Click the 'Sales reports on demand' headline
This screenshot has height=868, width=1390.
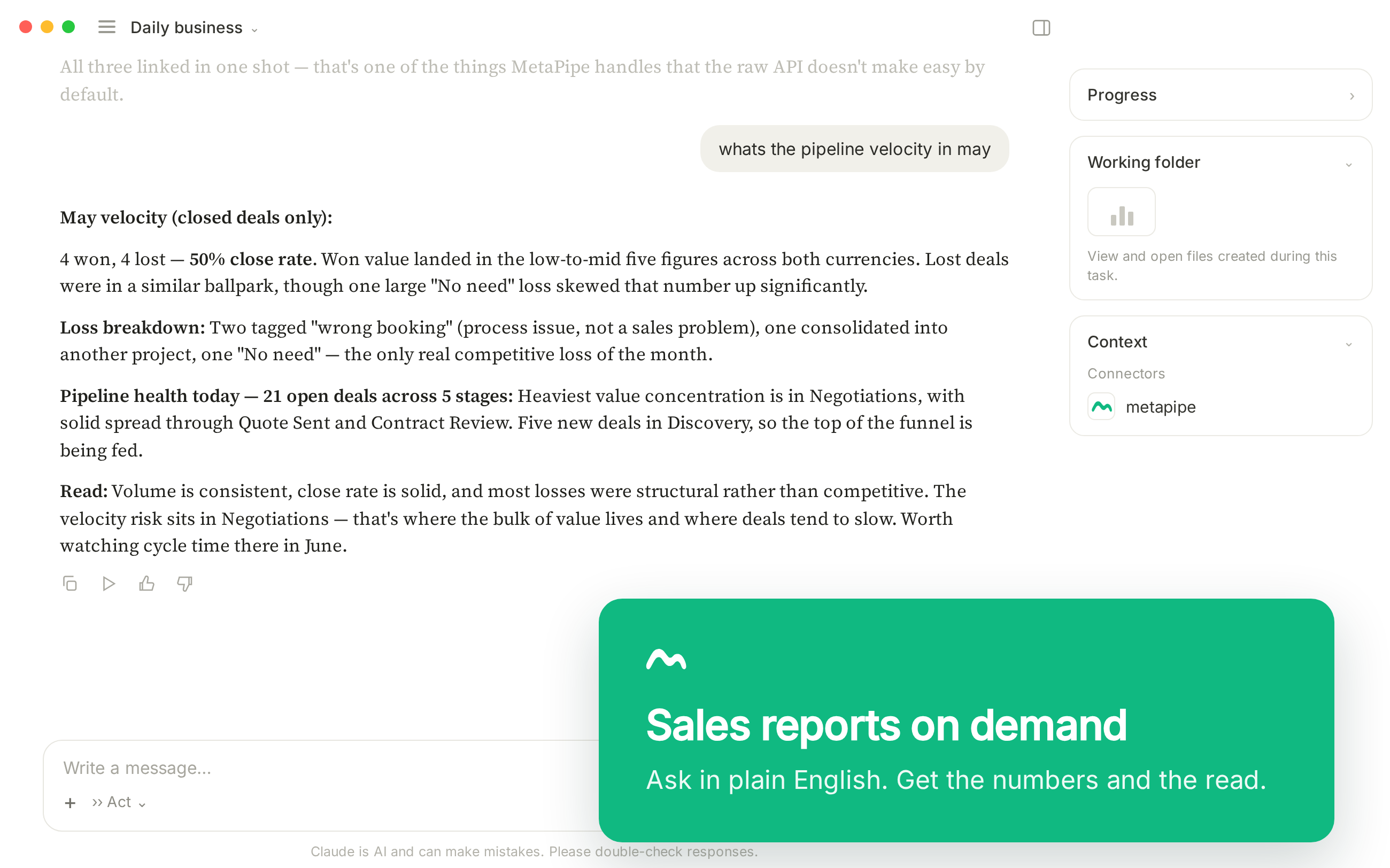point(886,726)
